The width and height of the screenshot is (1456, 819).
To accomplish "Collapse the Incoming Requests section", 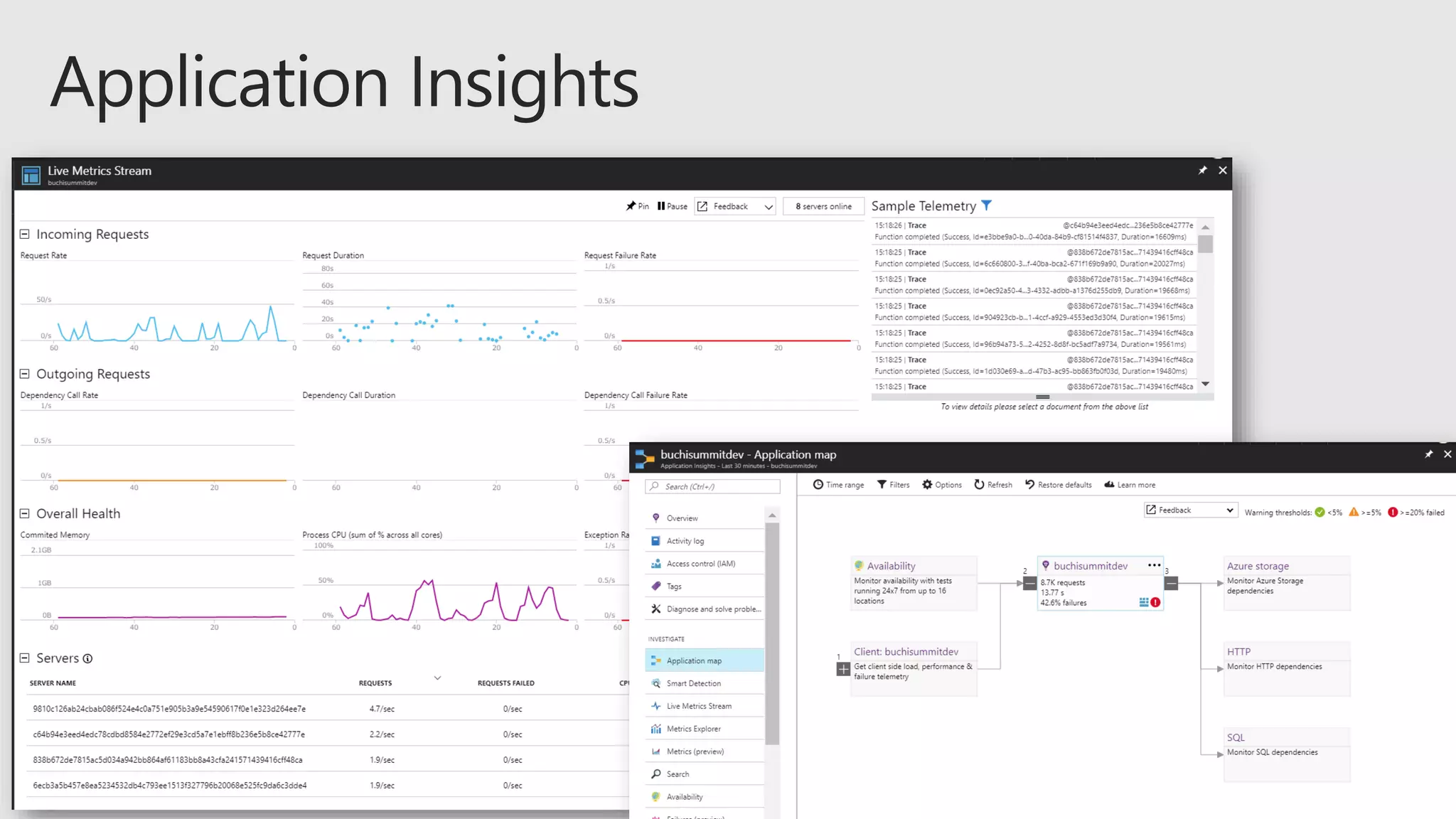I will pos(25,234).
